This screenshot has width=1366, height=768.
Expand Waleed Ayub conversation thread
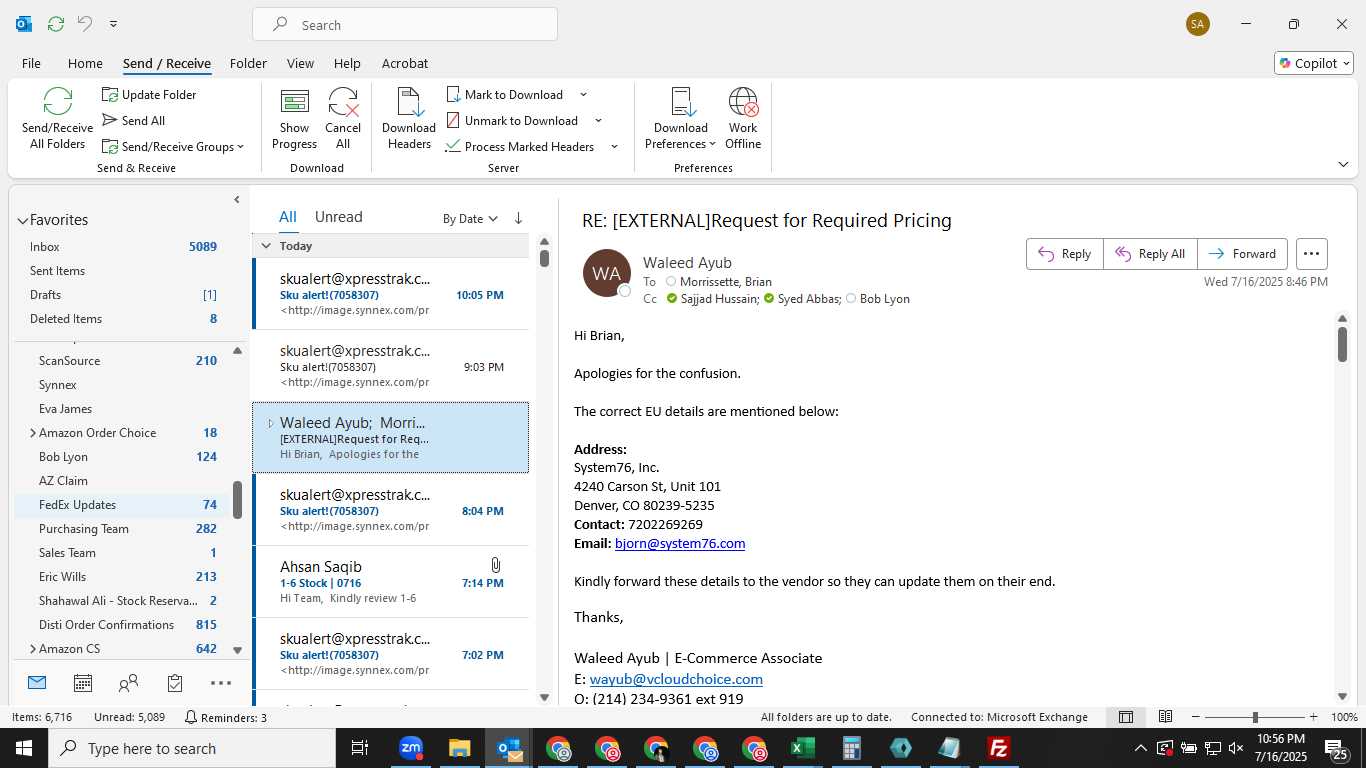[x=270, y=423]
